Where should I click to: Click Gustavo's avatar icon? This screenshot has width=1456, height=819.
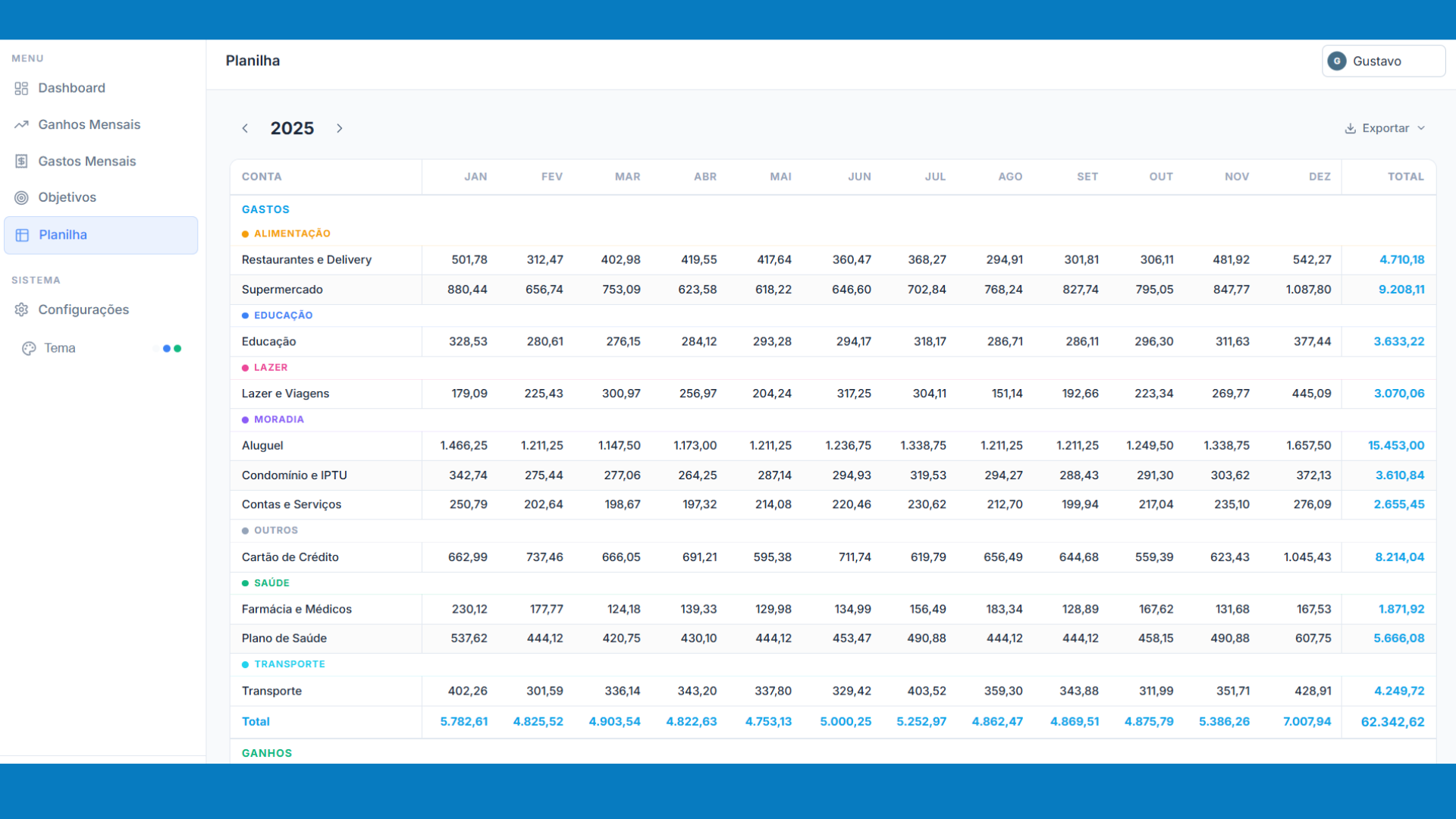tap(1337, 61)
